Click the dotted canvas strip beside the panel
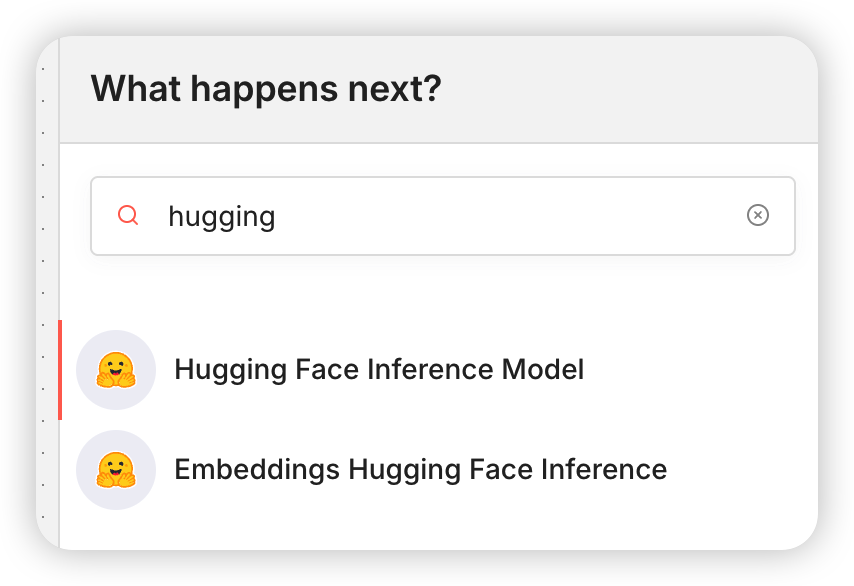Viewport: 854px width, 586px height. tap(47, 300)
